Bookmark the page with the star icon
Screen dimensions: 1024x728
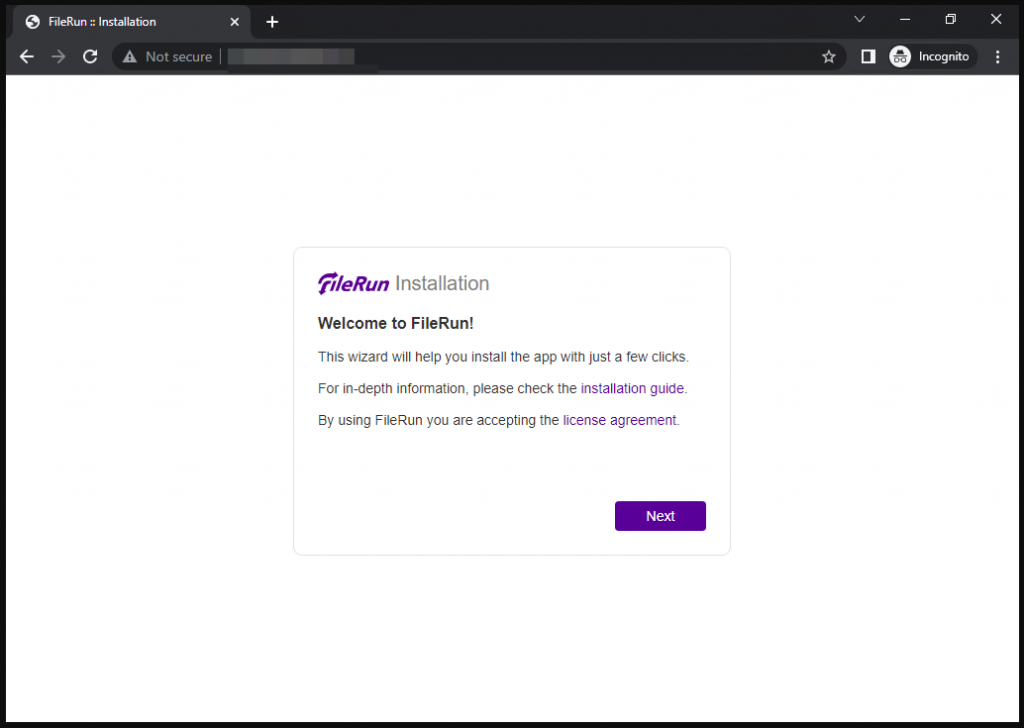[829, 56]
